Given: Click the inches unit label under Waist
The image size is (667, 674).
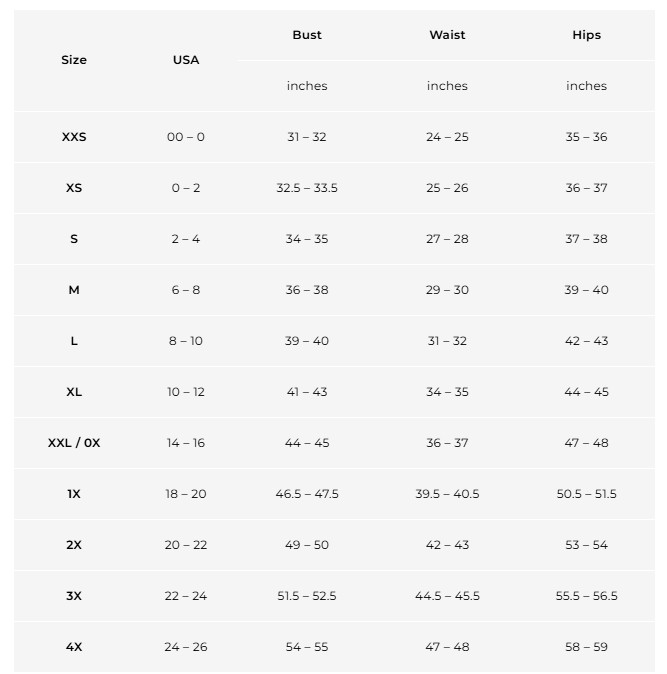Looking at the screenshot, I should tap(447, 86).
